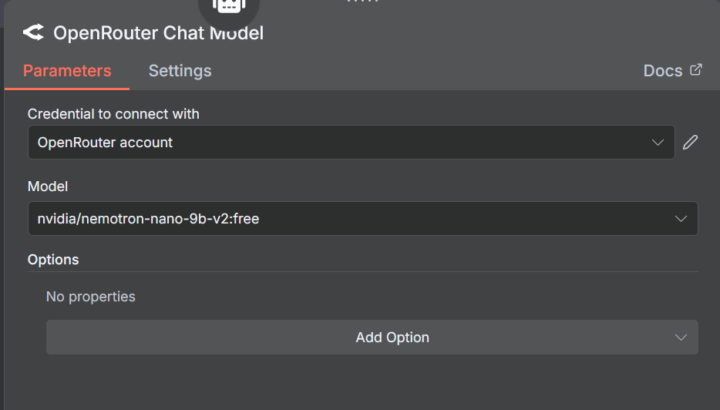Click the Add Option button
This screenshot has width=720, height=410.
[372, 337]
